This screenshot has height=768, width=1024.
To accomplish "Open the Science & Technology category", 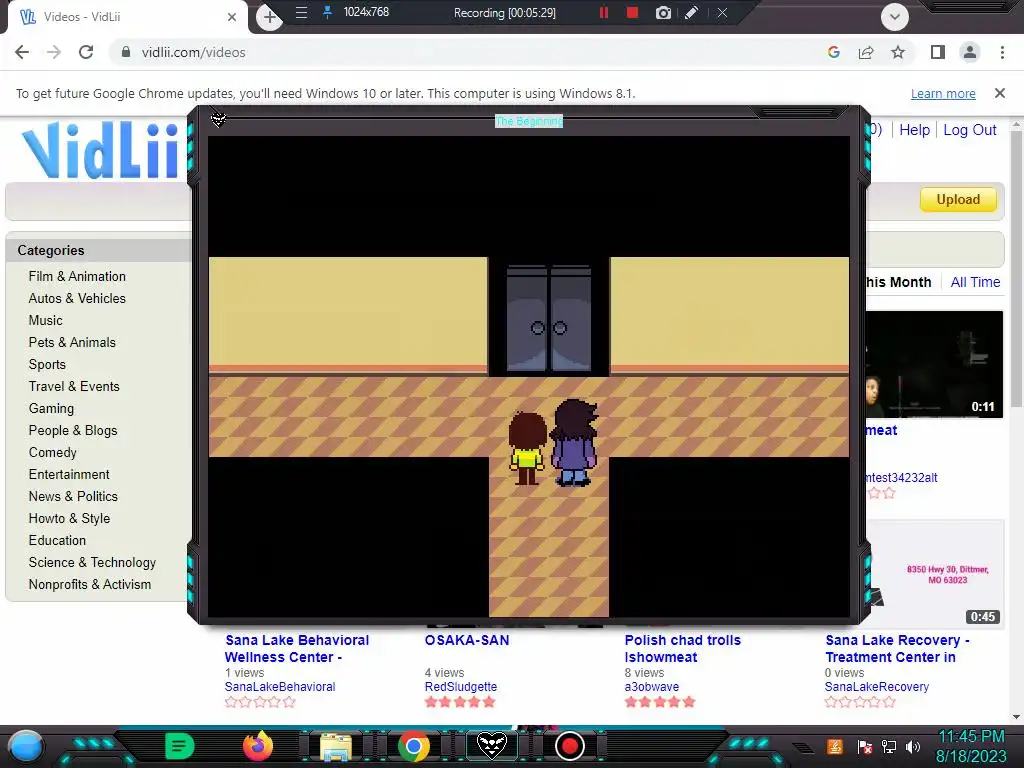I will click(92, 562).
